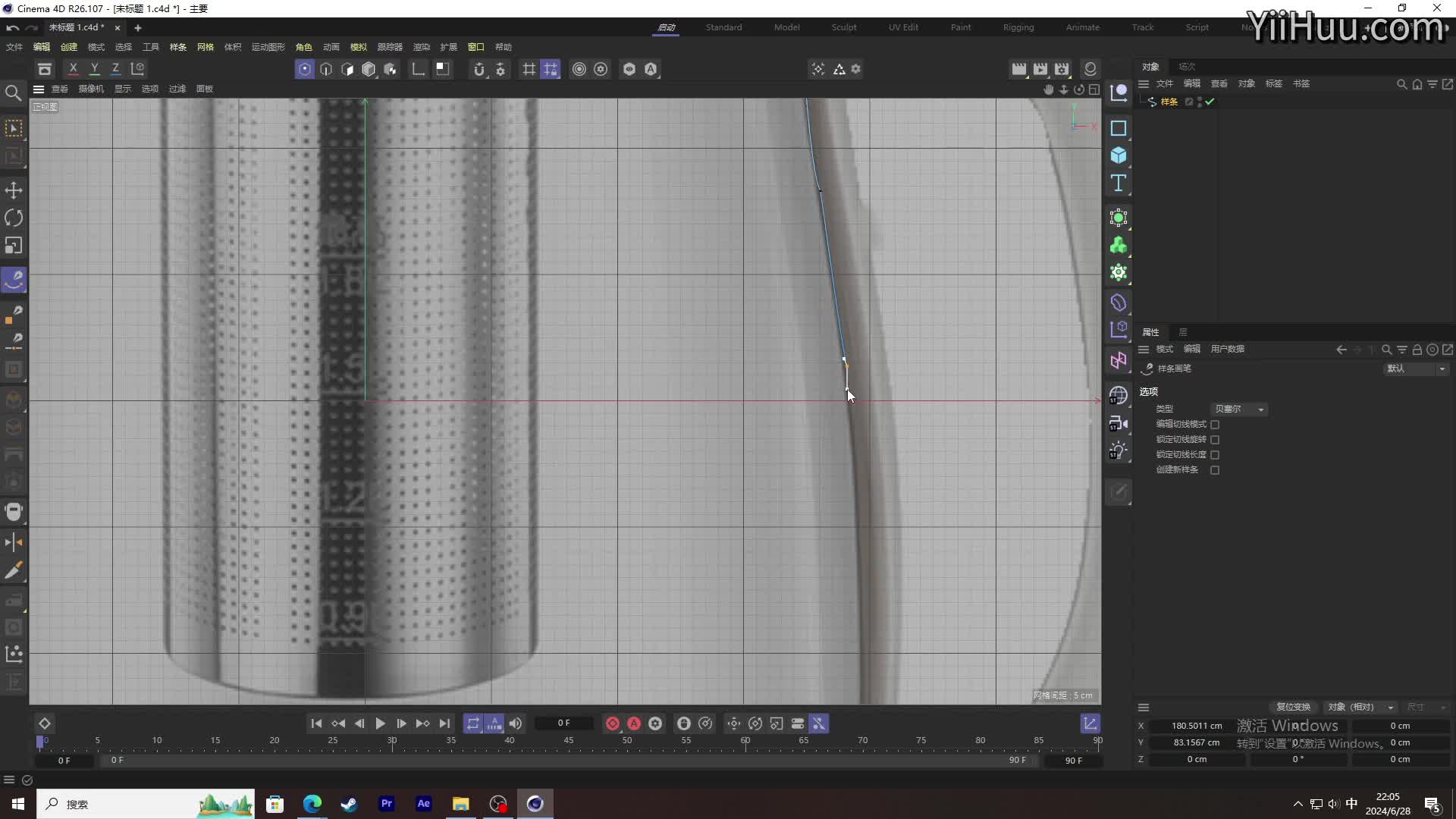The image size is (1456, 819).
Task: Click the 复位变换 button
Action: tap(1293, 707)
